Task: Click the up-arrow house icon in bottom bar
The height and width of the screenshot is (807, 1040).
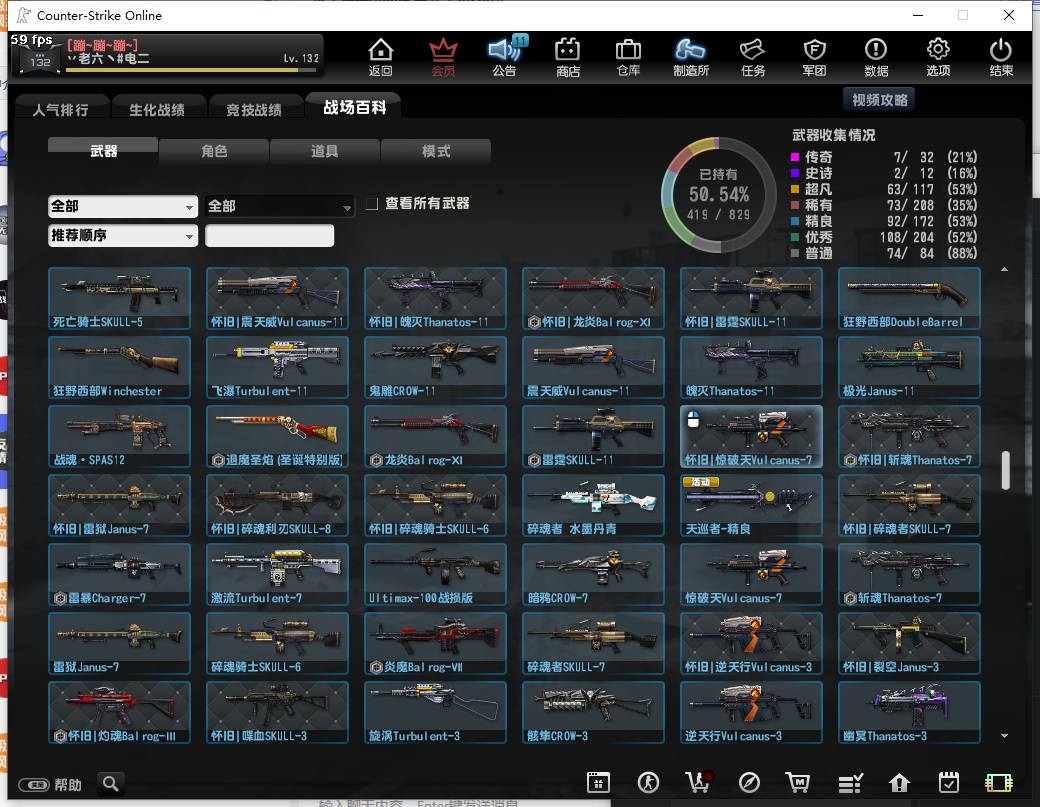Action: pos(899,783)
